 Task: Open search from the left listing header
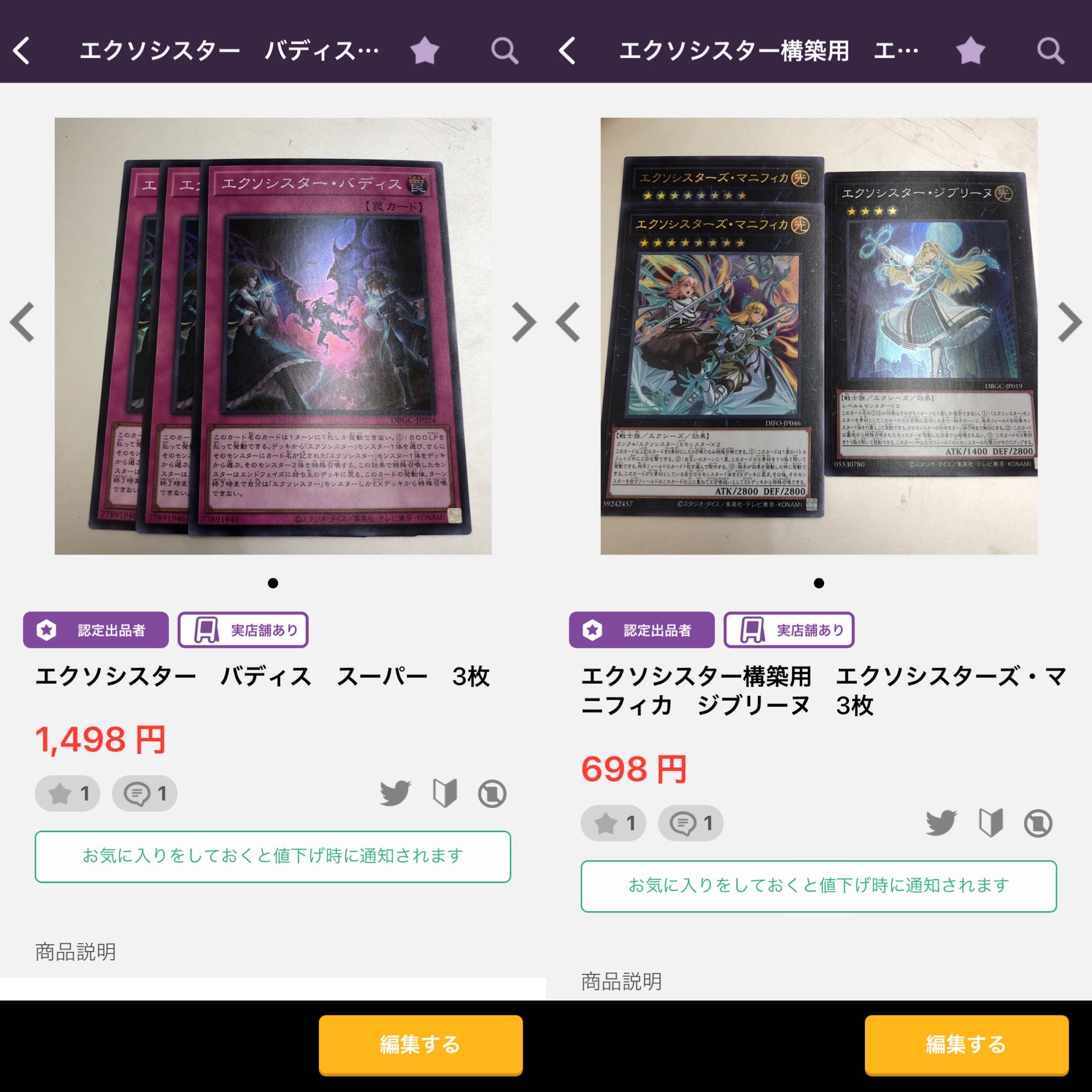point(504,51)
